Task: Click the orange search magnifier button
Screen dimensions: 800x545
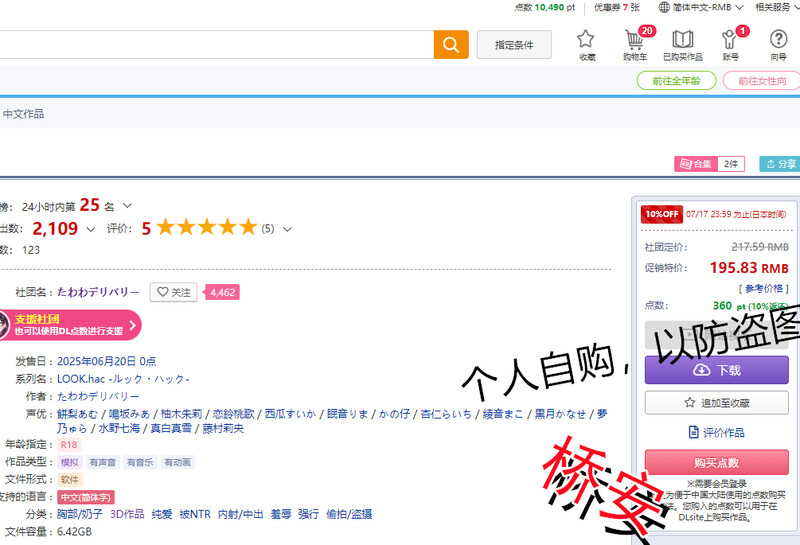Action: click(451, 44)
